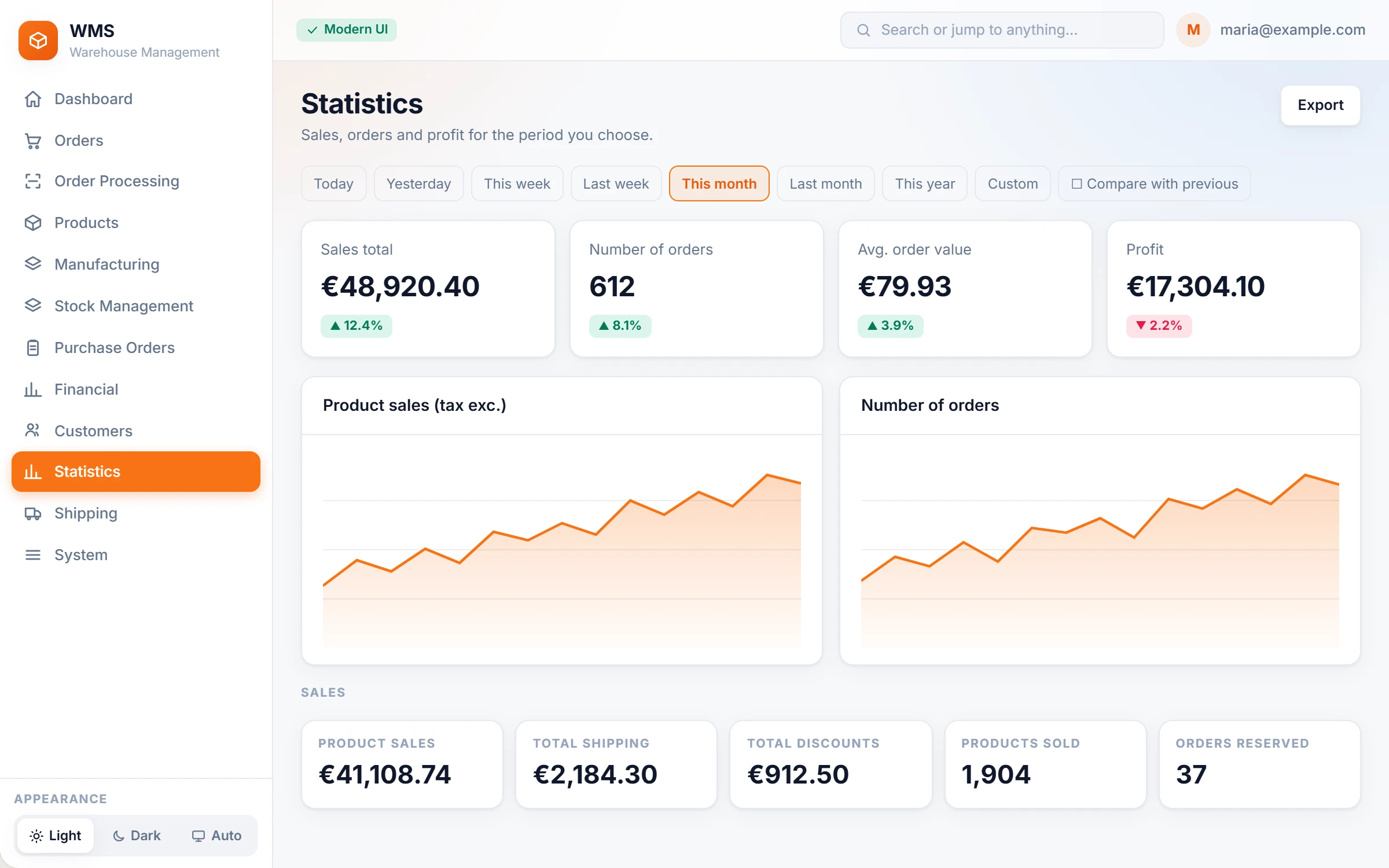The width and height of the screenshot is (1389, 868).
Task: Click the sun icon for Light mode
Action: (x=36, y=836)
